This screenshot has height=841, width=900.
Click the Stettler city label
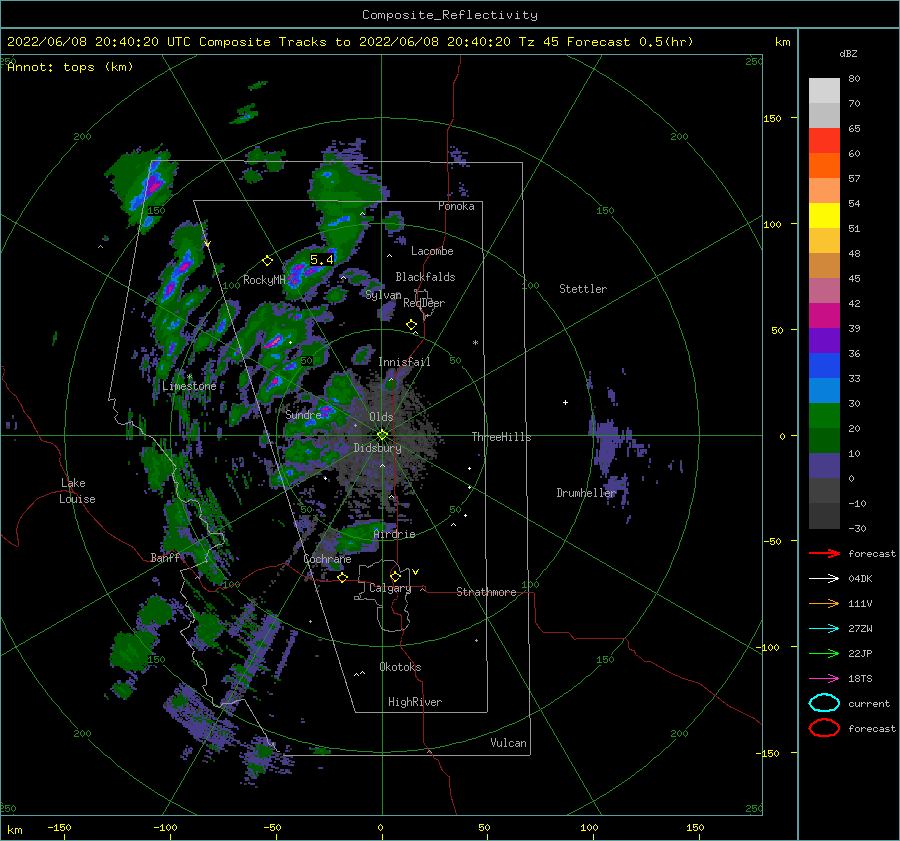pyautogui.click(x=583, y=289)
